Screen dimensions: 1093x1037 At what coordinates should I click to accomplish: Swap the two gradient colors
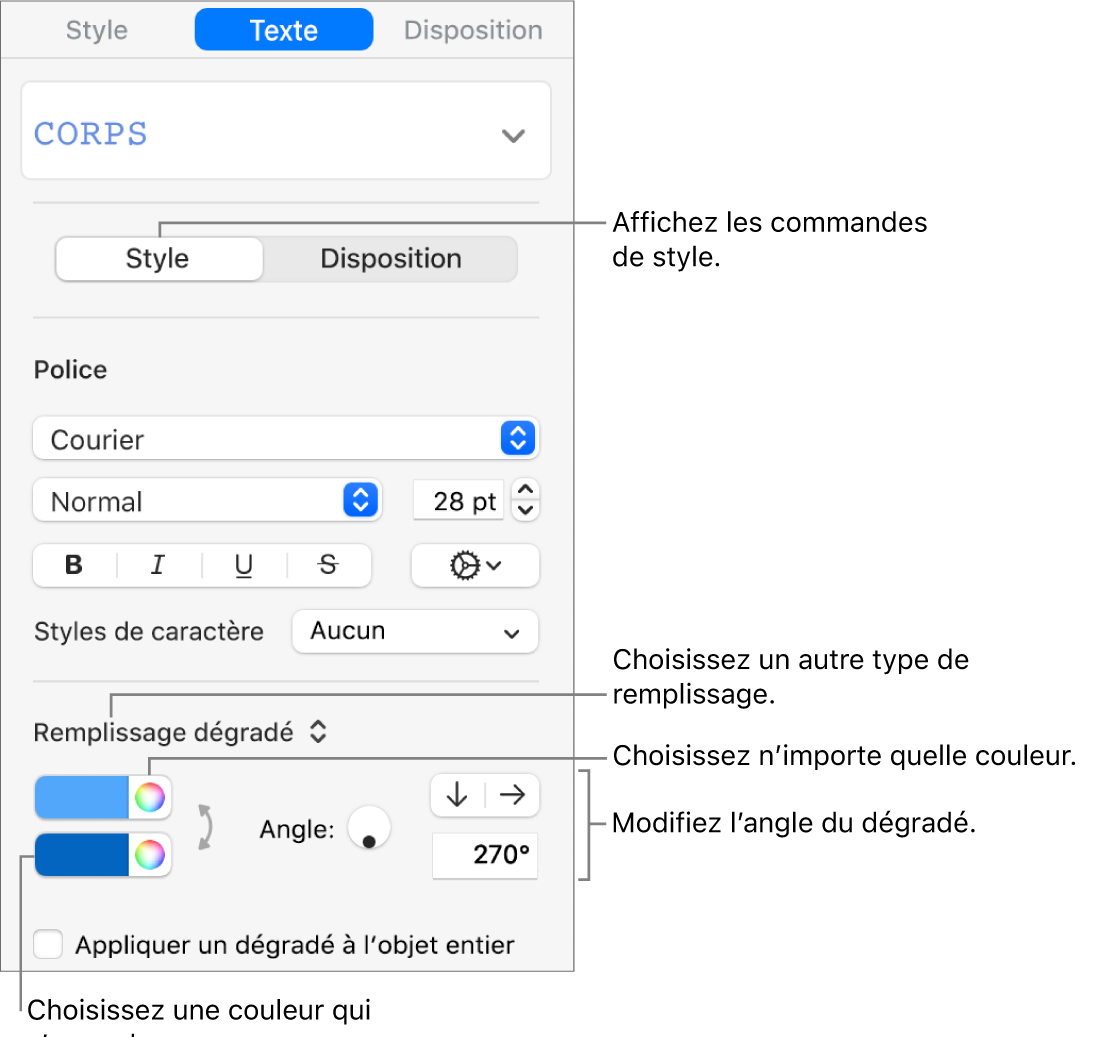tap(205, 826)
